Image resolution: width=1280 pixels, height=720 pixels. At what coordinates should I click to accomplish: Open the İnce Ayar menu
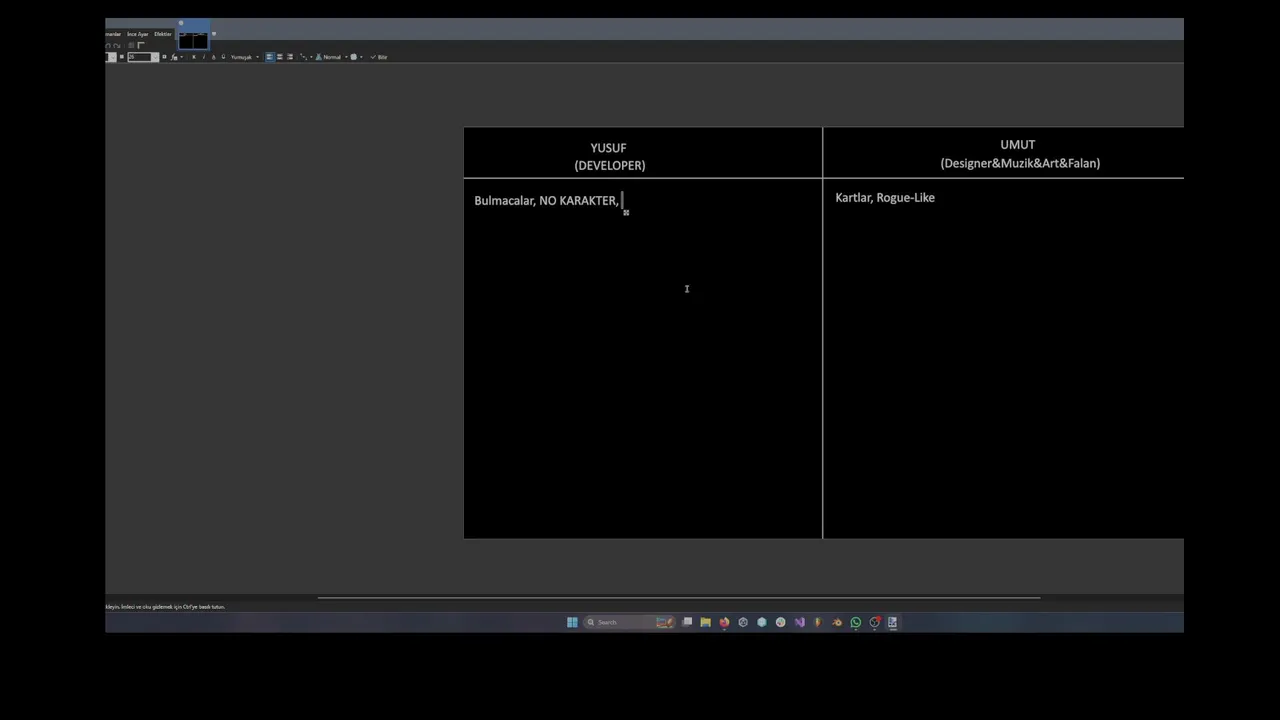pyautogui.click(x=138, y=34)
